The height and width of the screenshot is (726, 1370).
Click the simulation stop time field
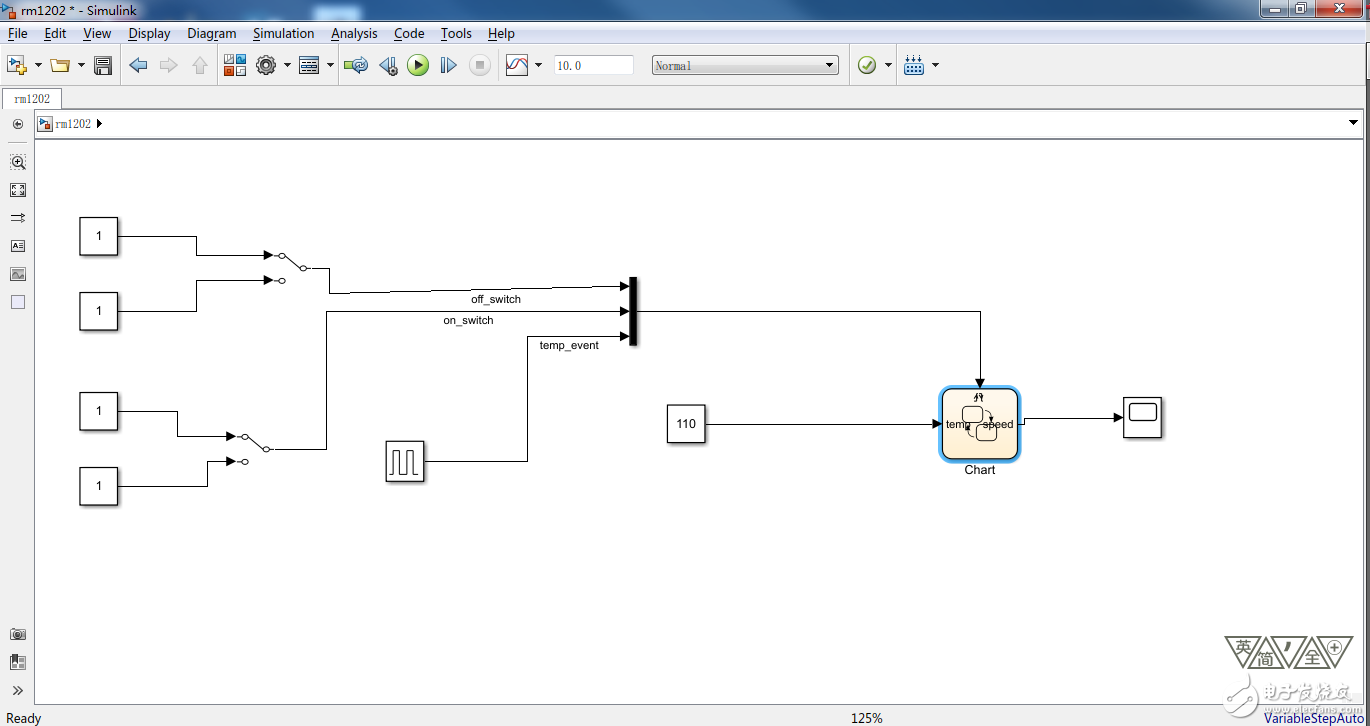(x=593, y=65)
